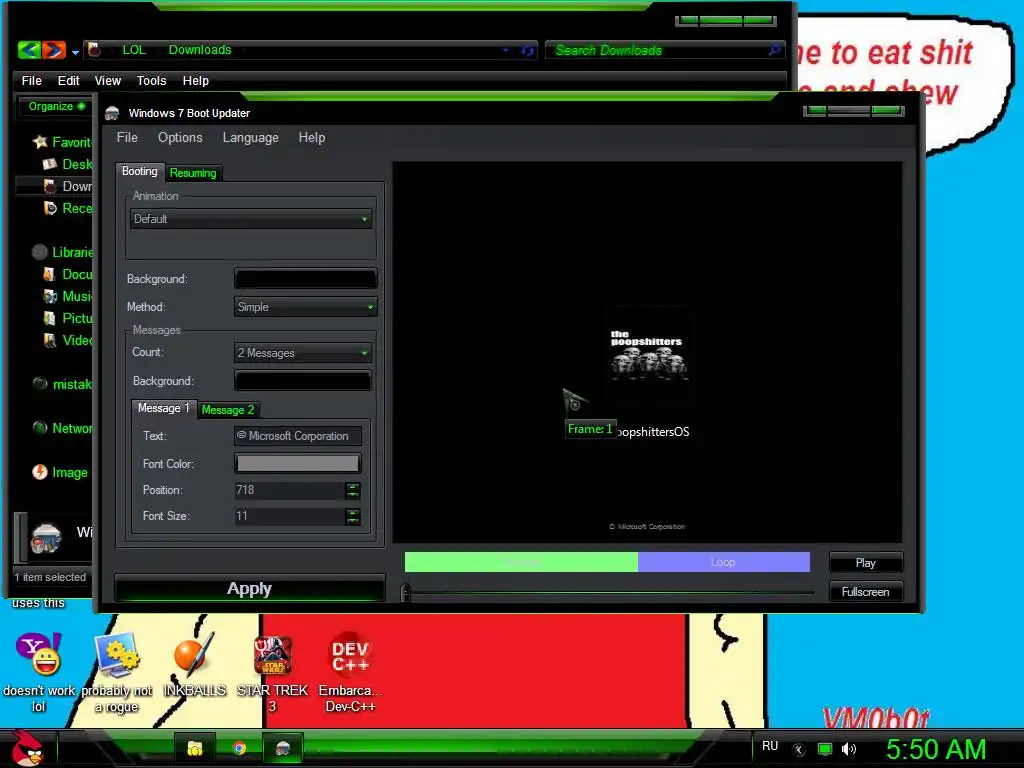Open Language menu in Windows 7 Boot Updater
This screenshot has width=1024, height=768.
click(x=250, y=138)
